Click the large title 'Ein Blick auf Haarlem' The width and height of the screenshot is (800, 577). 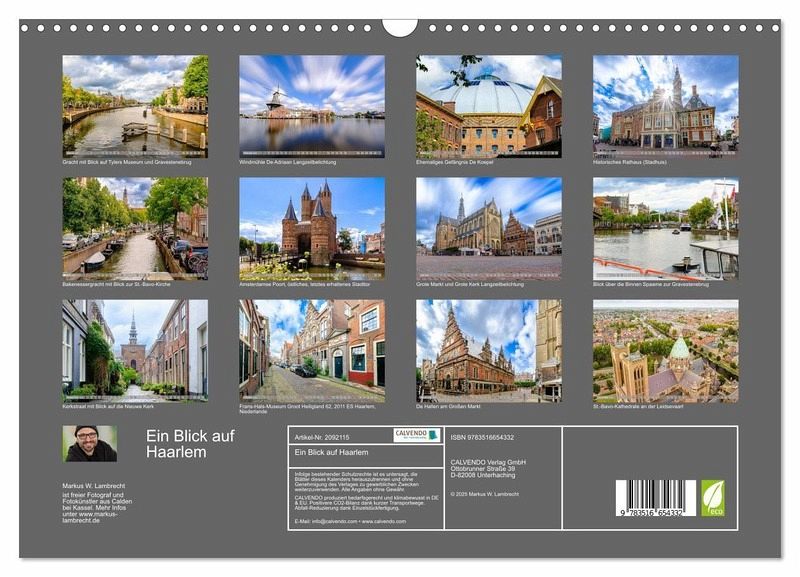click(x=190, y=444)
